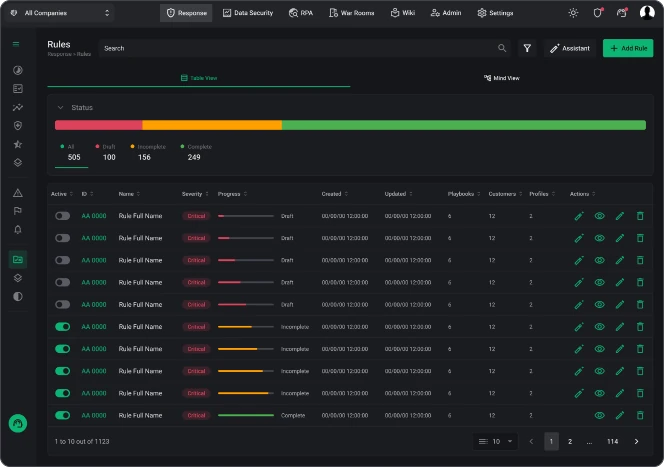Click the Critical badge on the Complete rule
Screen dimensions: 664x467
point(196,415)
